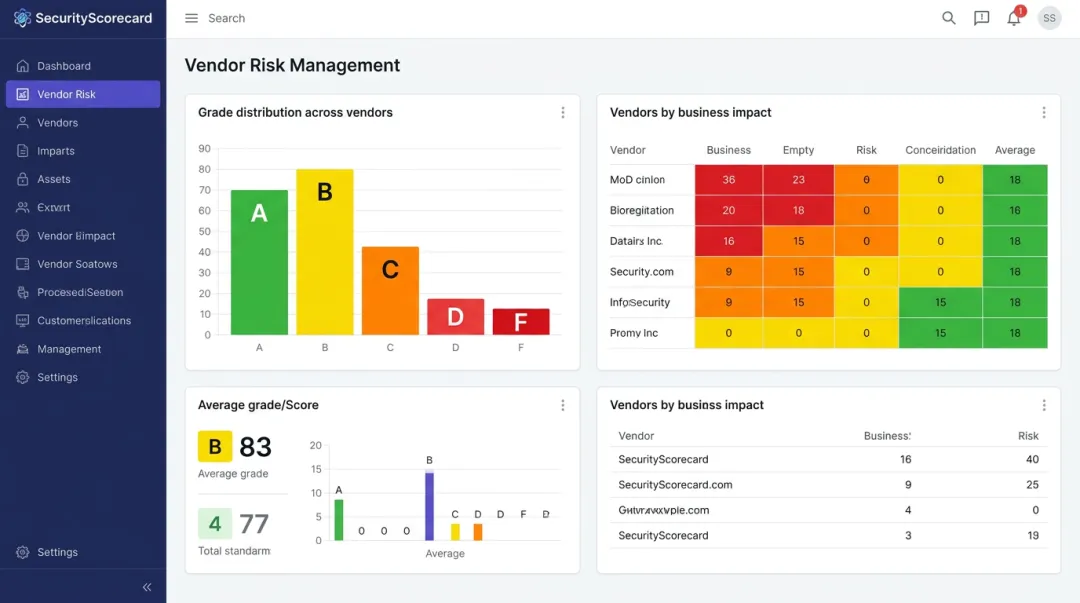
Task: Open the hamburger menu icon
Action: click(191, 18)
